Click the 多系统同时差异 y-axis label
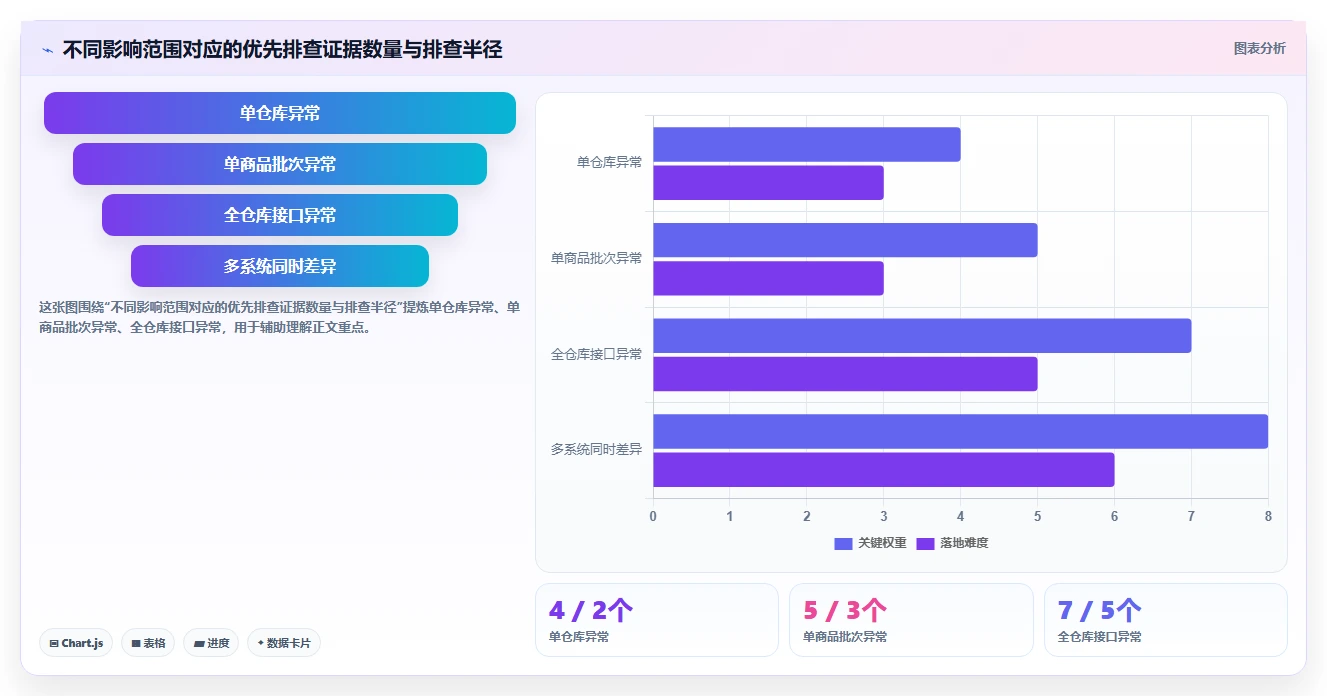The height and width of the screenshot is (696, 1327). pyautogui.click(x=596, y=450)
